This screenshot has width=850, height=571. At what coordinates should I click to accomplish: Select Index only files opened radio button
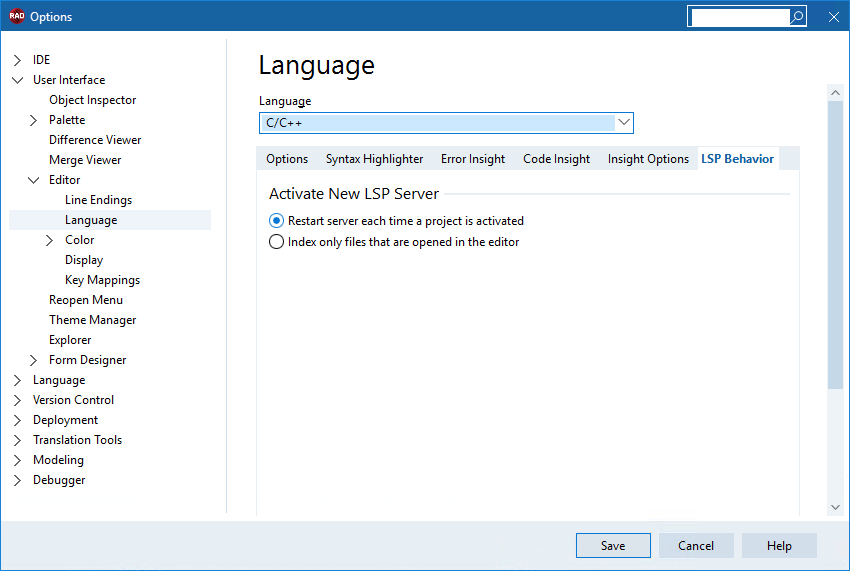[x=276, y=241]
